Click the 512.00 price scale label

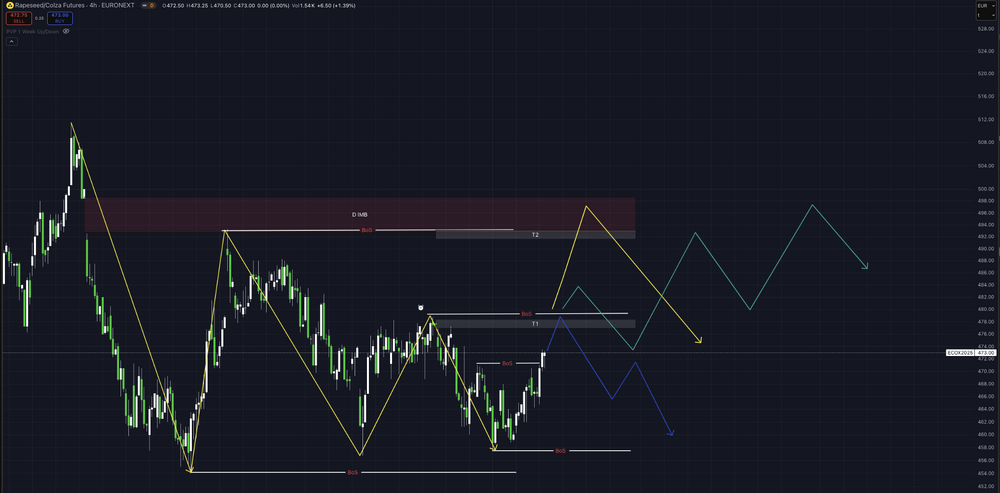pos(986,119)
